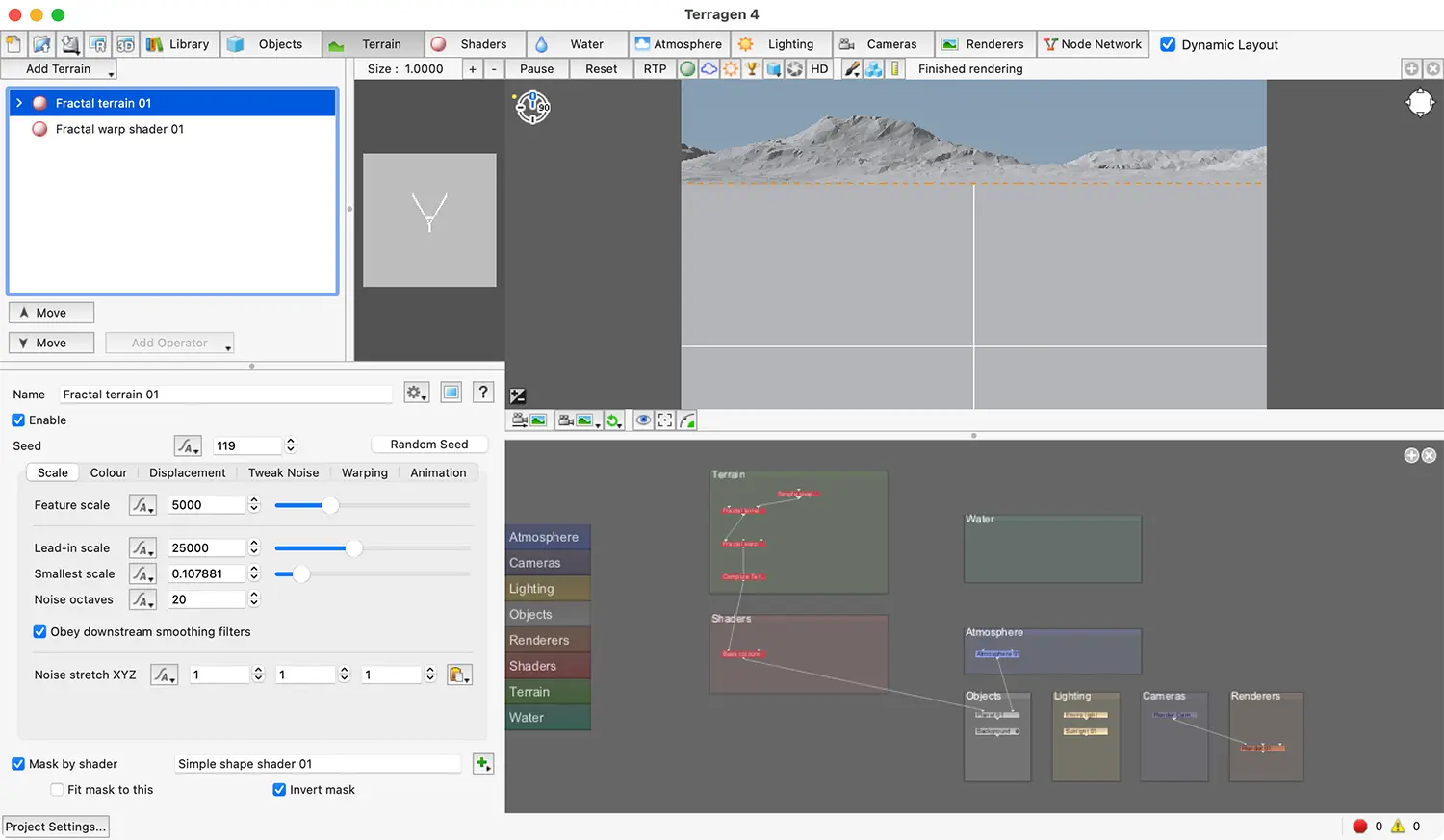Screen dimensions: 1444x840
Task: Disable the Invert mask checkbox
Action: click(279, 790)
